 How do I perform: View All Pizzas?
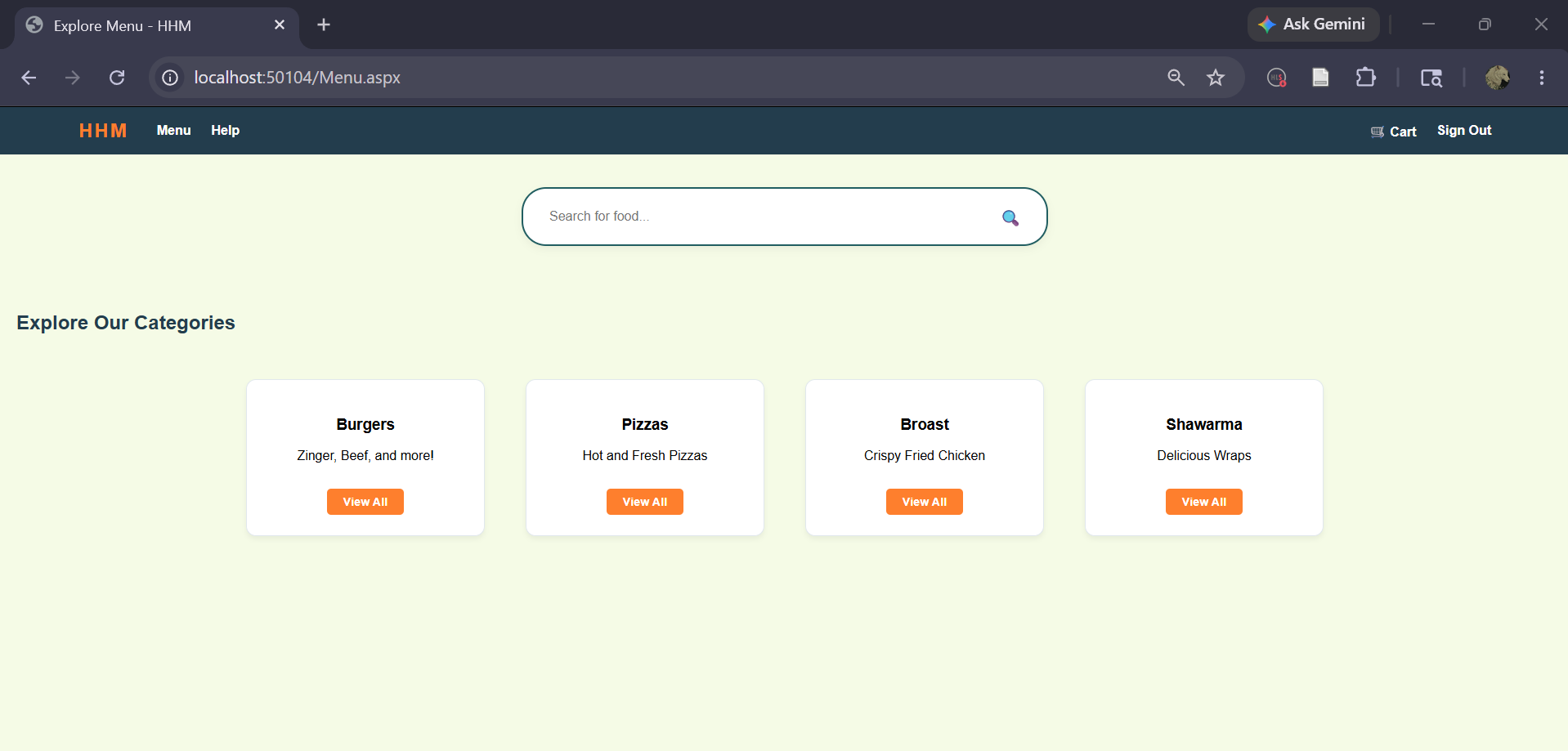[x=645, y=502]
